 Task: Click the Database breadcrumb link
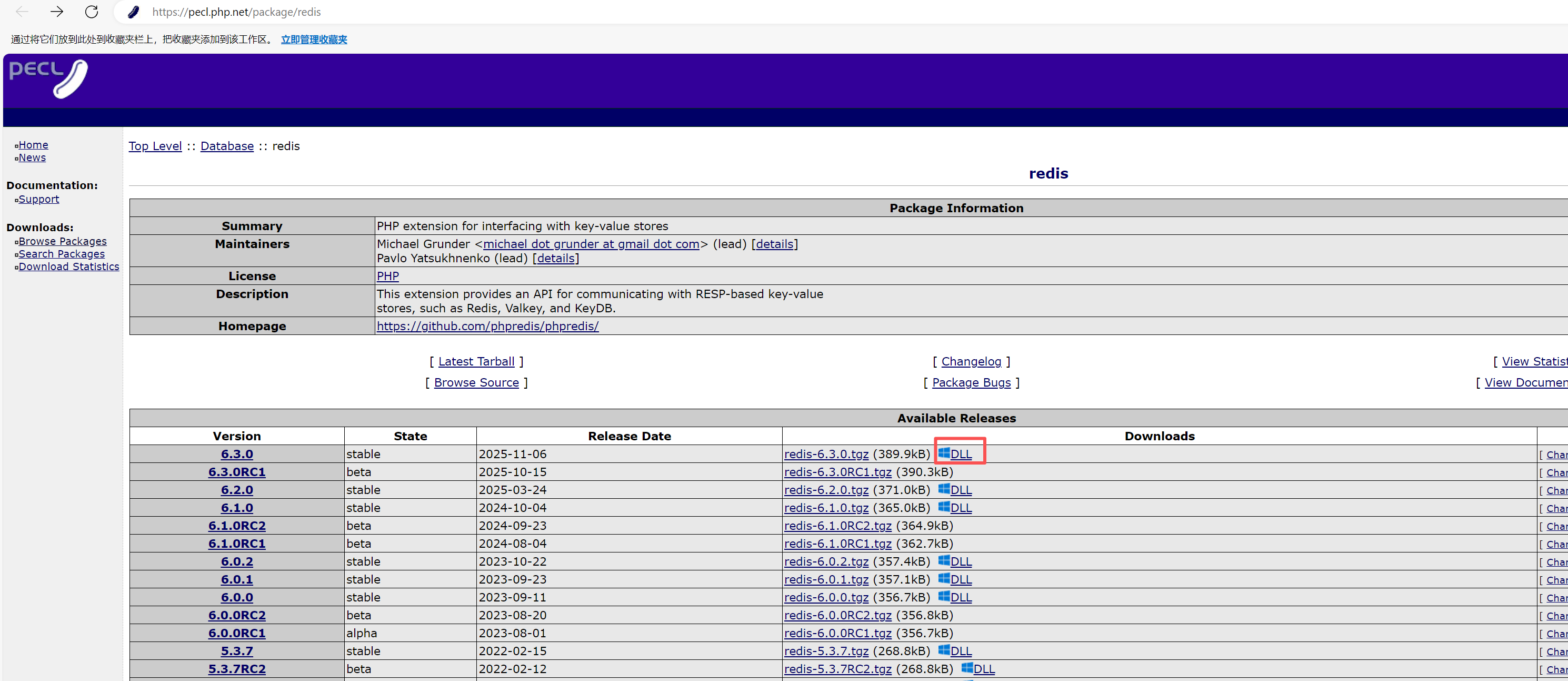click(x=227, y=146)
